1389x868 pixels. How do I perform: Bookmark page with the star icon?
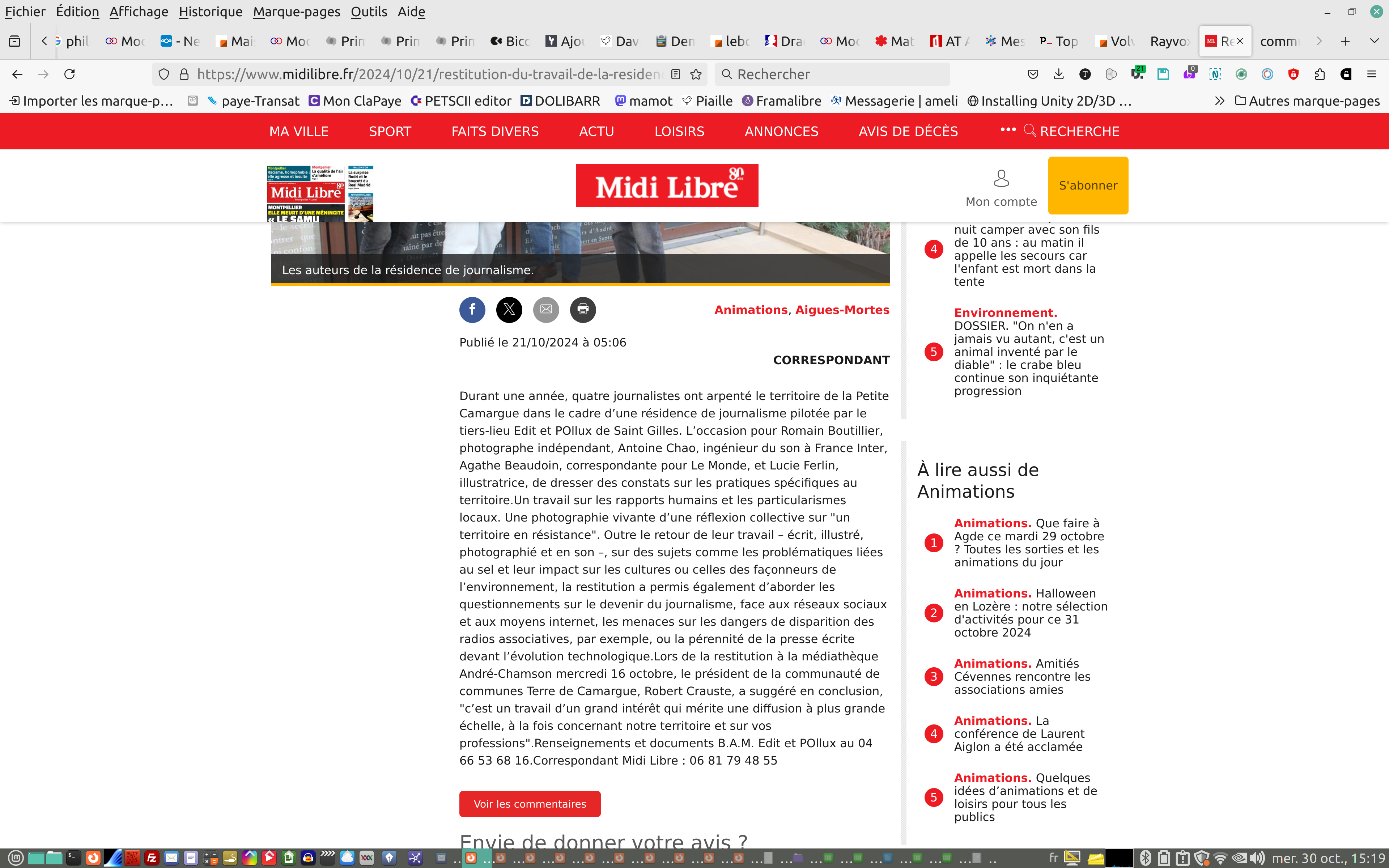696,74
